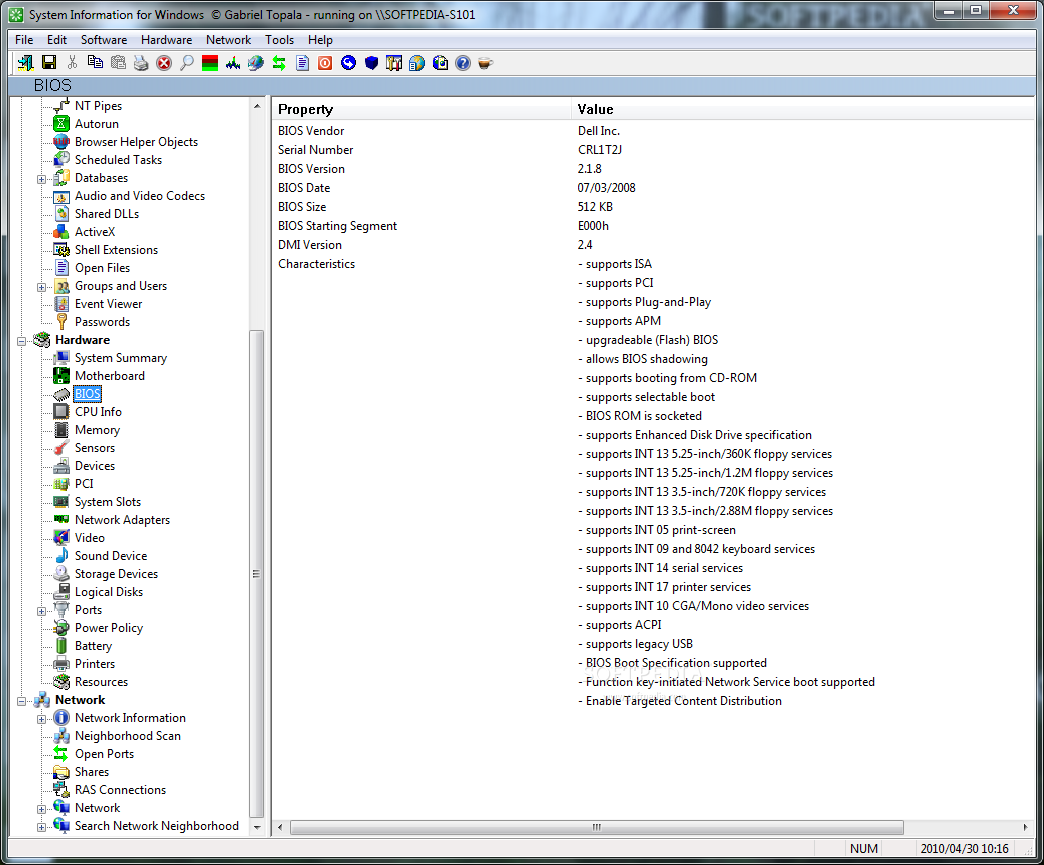This screenshot has height=865, width=1044.
Task: Click the traffic graph toolbar icon
Action: (233, 63)
